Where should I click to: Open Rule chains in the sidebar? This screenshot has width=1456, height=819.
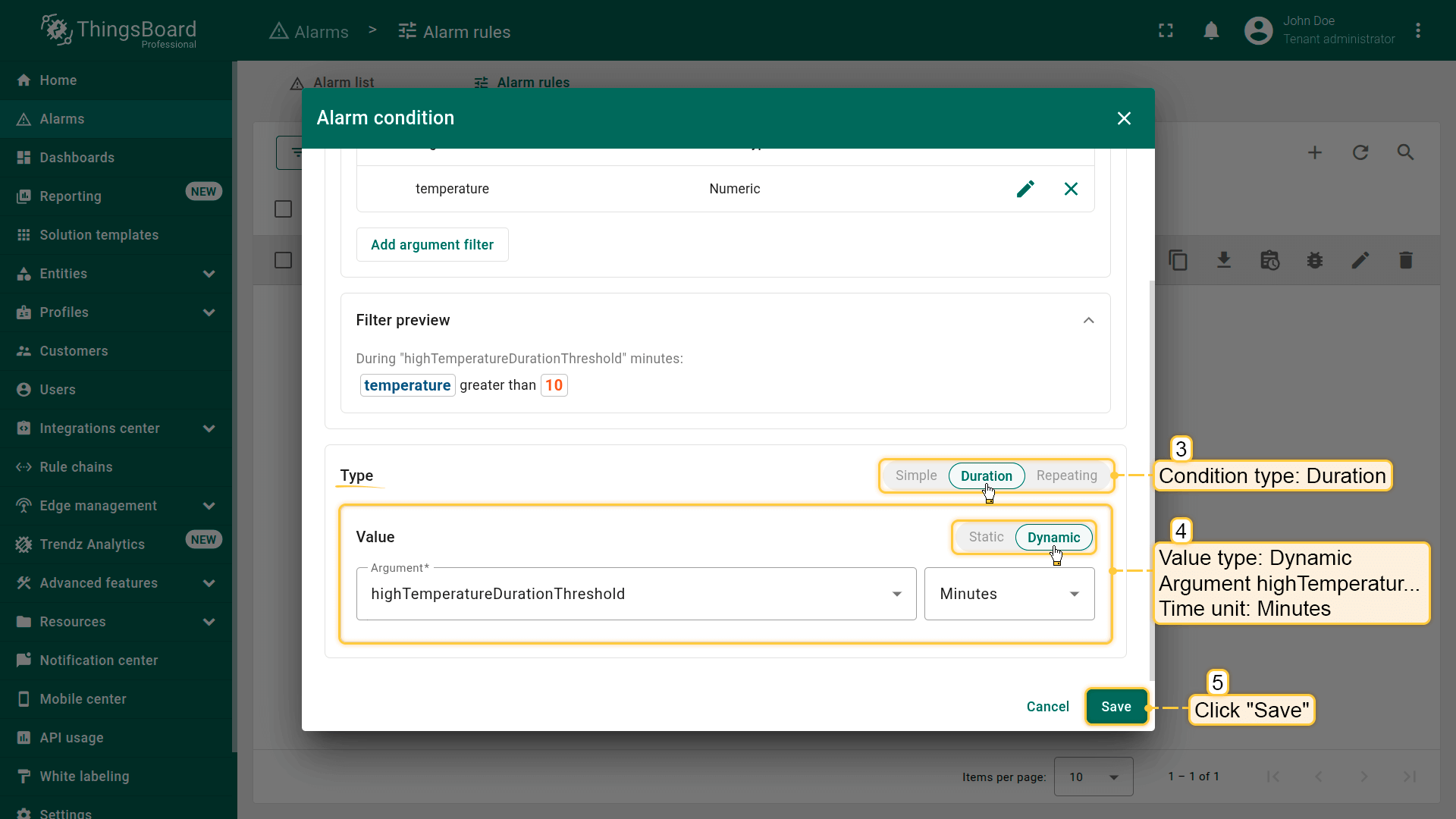(x=76, y=467)
